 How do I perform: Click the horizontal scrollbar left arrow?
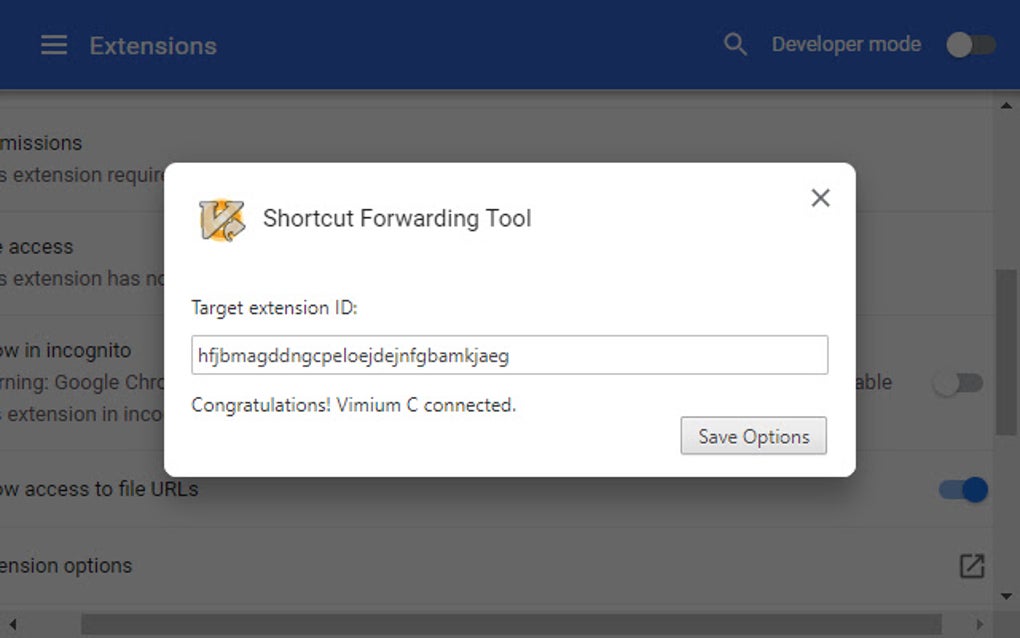pyautogui.click(x=10, y=624)
